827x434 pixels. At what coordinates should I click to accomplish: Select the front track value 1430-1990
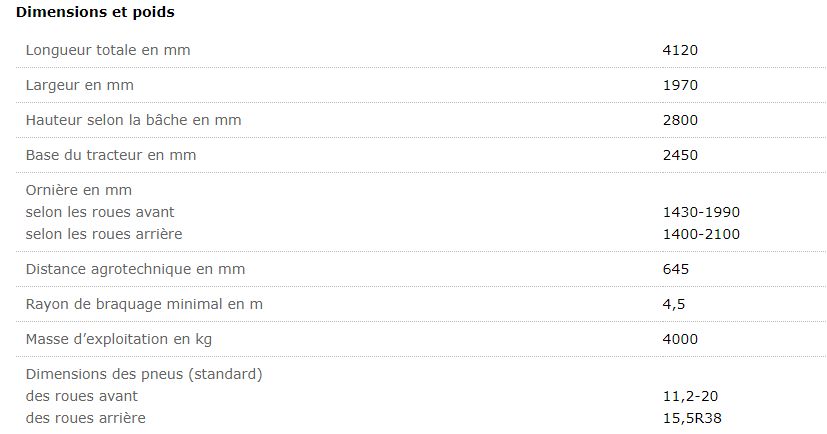point(701,212)
